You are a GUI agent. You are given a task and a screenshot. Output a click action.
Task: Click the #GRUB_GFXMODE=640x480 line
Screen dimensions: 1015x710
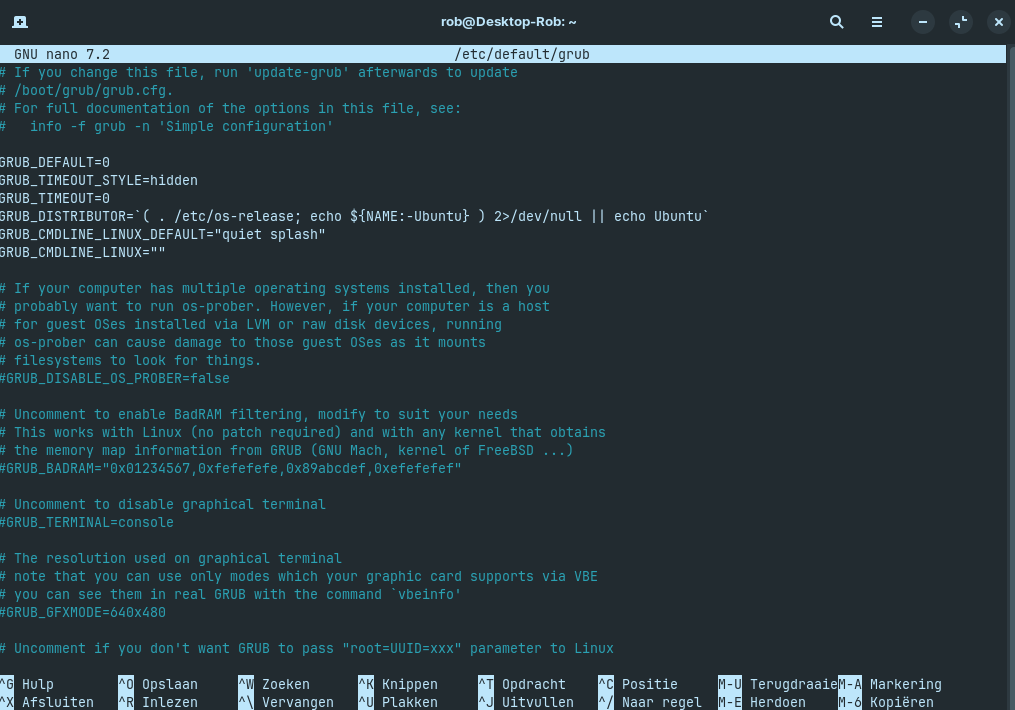click(83, 612)
